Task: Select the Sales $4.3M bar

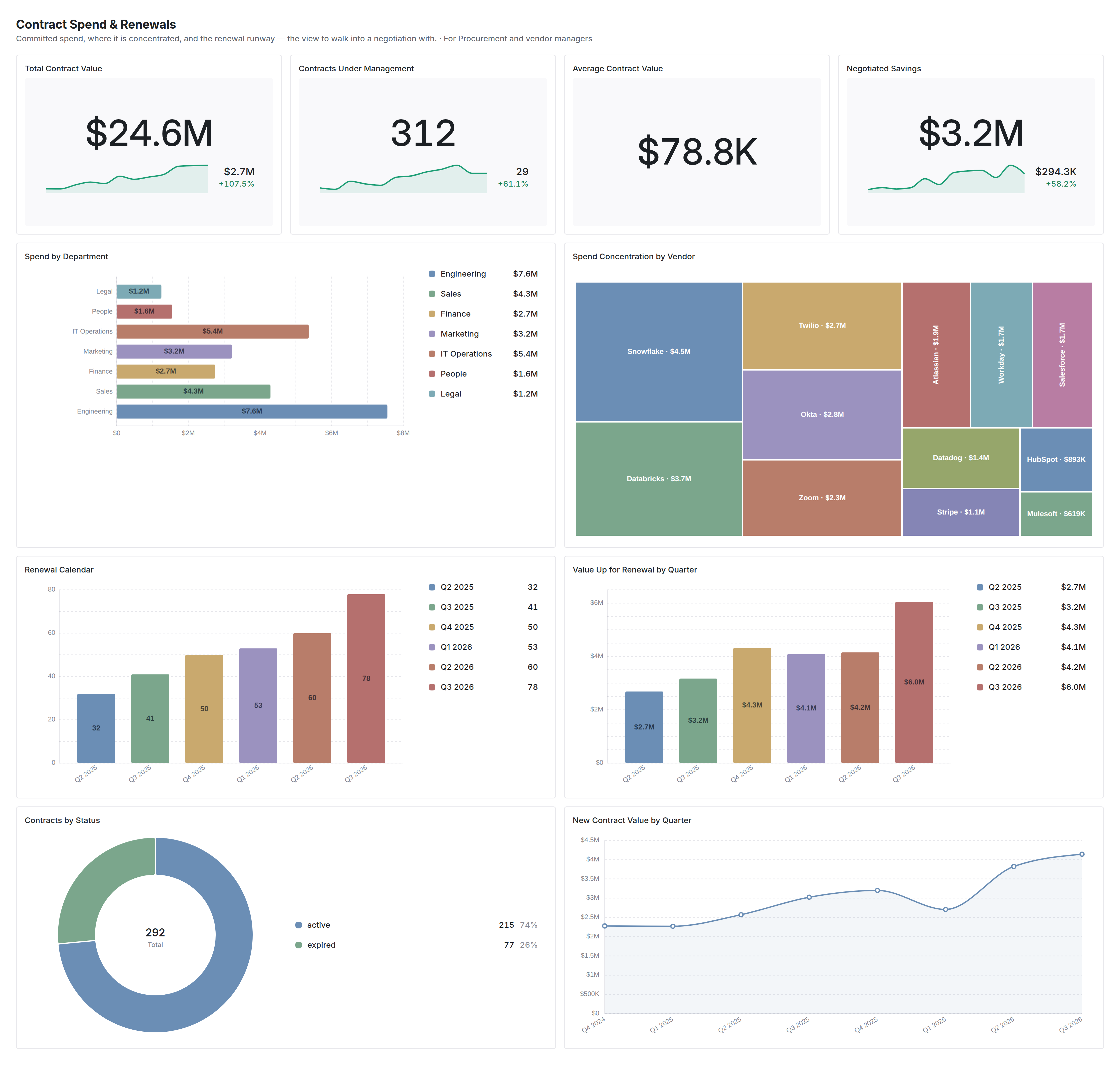Action: [193, 391]
